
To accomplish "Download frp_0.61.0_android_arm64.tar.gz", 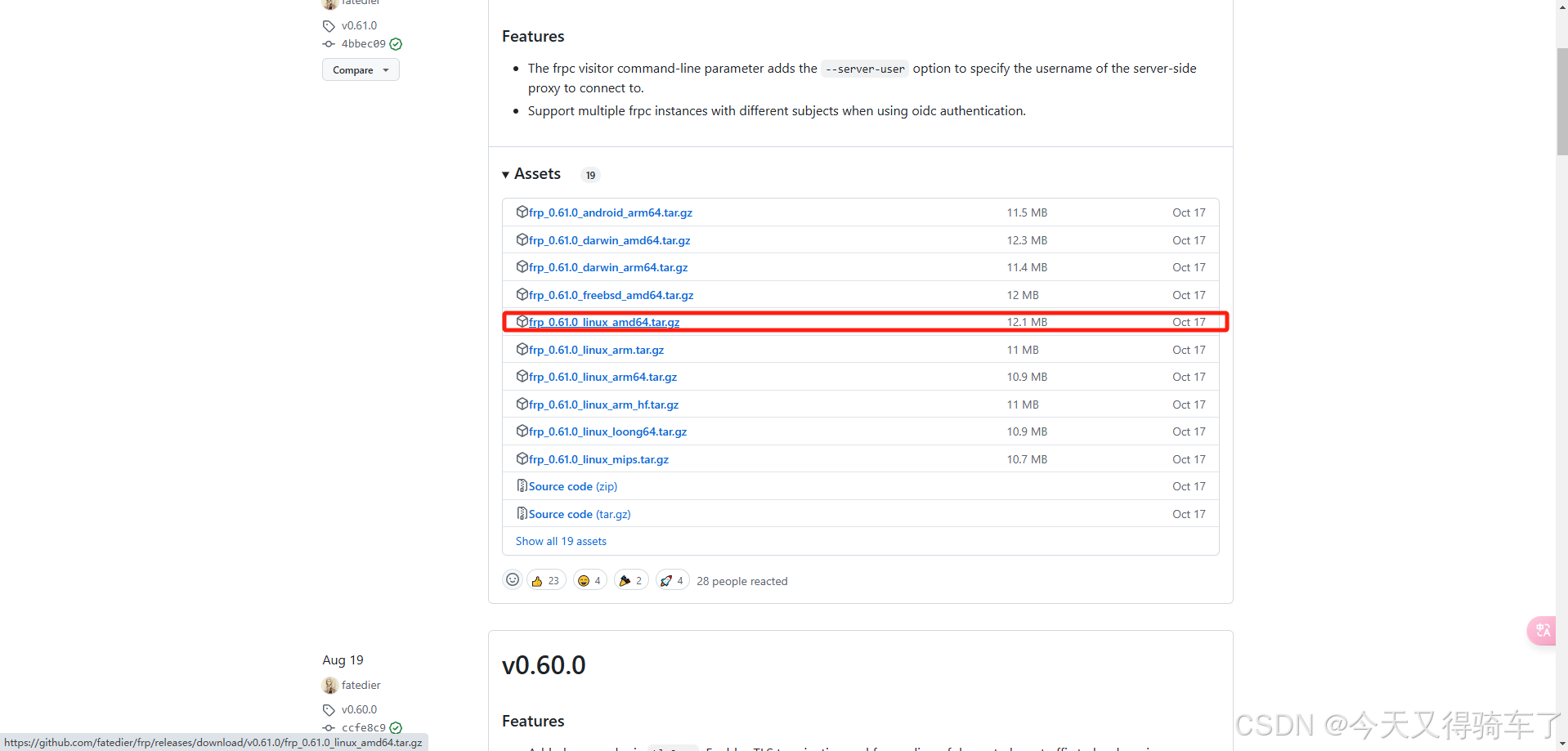I will point(610,212).
